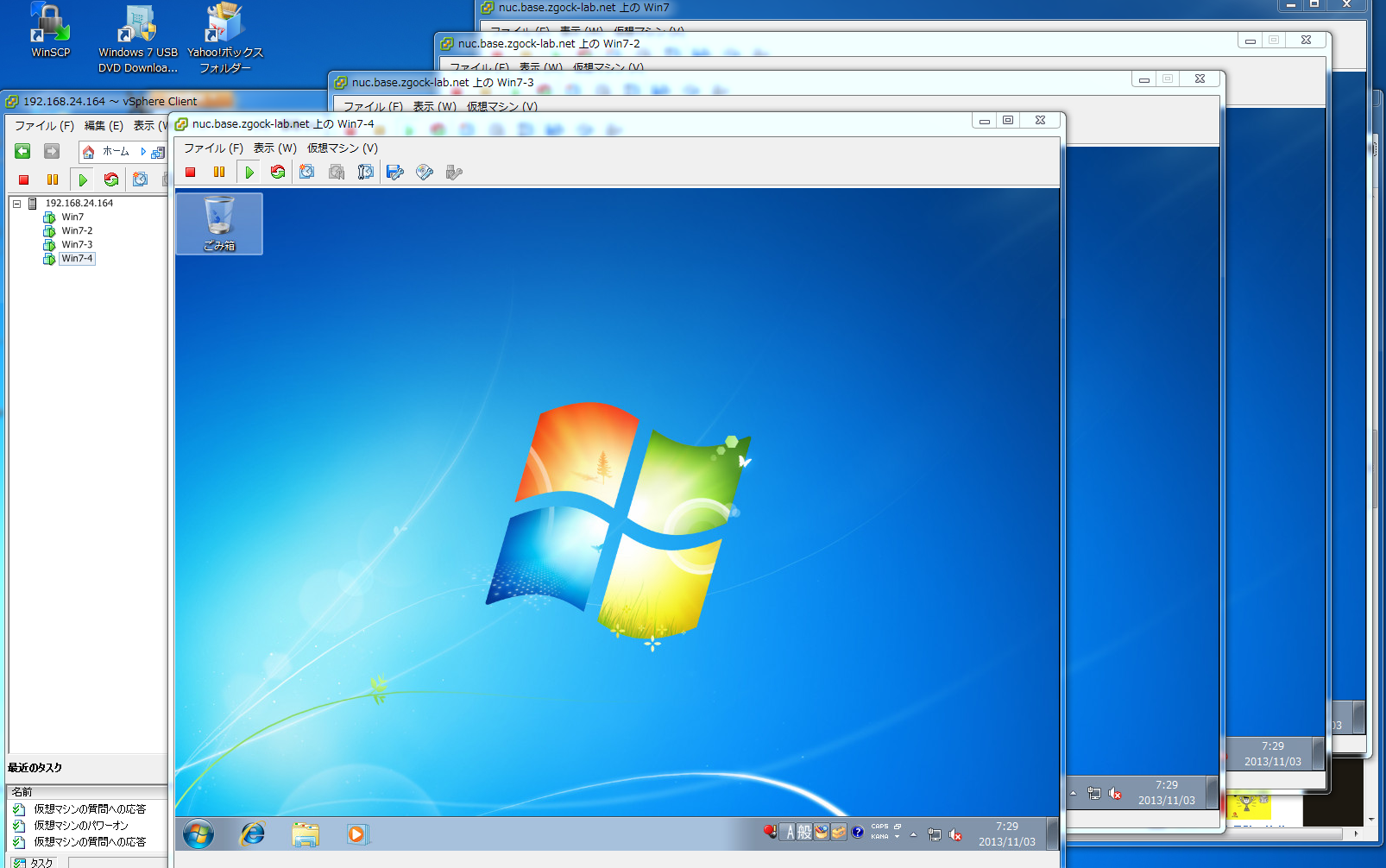Open ファイル (F) menu in Win7-4 console window
The height and width of the screenshot is (868, 1386).
coord(213,148)
